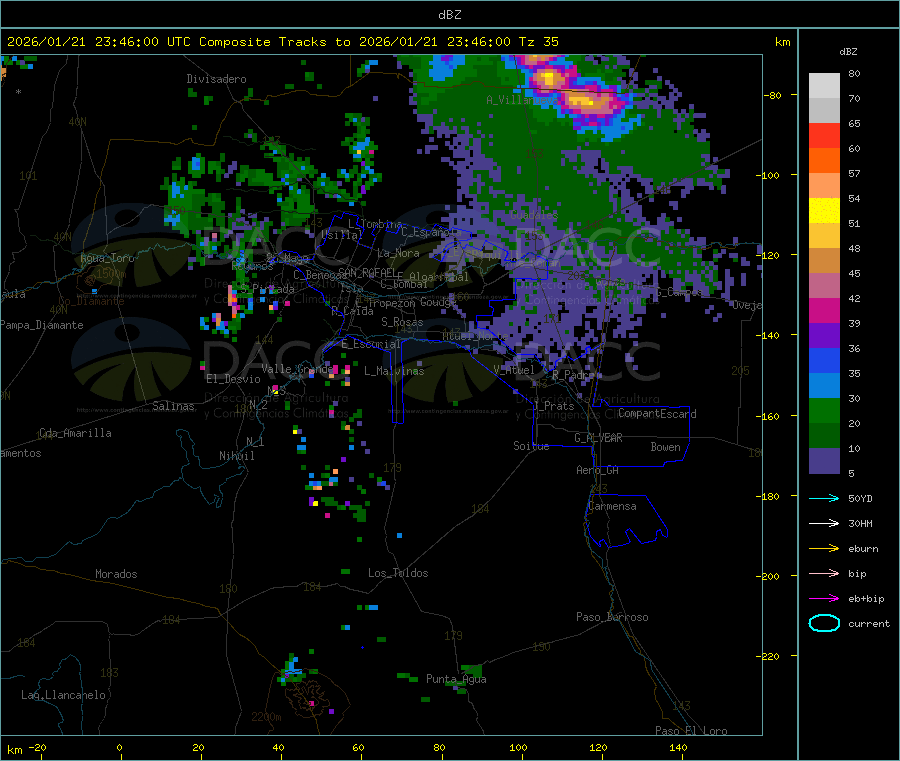
Task: Click the 35 dBZ blue color swatch
Action: coord(824,360)
